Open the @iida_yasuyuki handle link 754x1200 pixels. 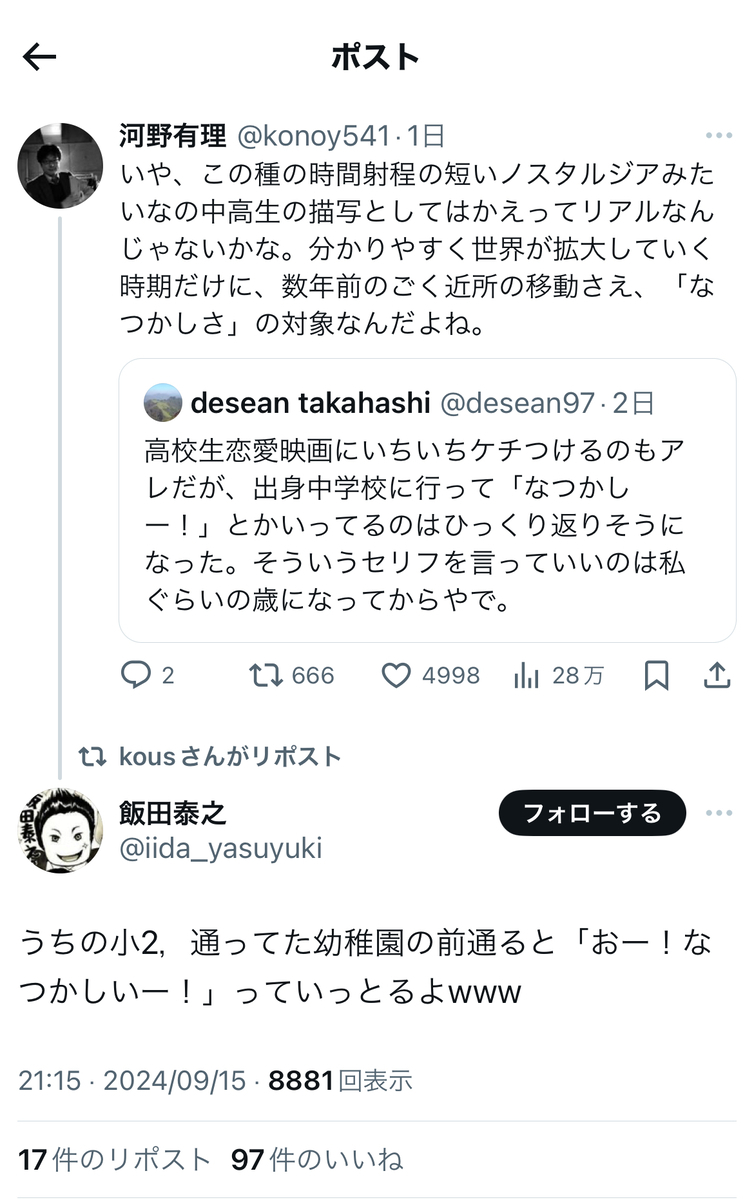[220, 849]
